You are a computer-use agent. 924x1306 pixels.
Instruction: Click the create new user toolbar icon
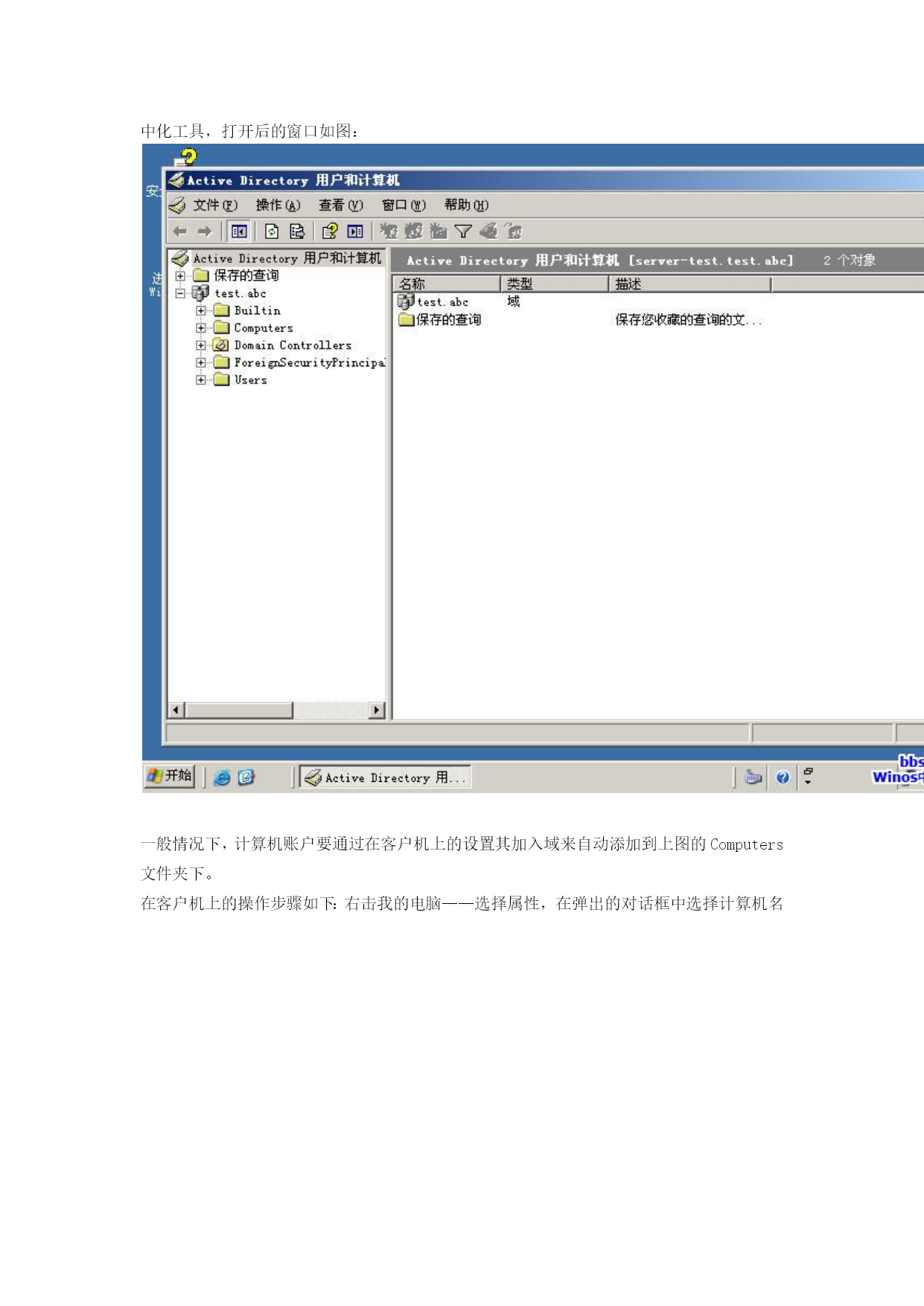(389, 232)
